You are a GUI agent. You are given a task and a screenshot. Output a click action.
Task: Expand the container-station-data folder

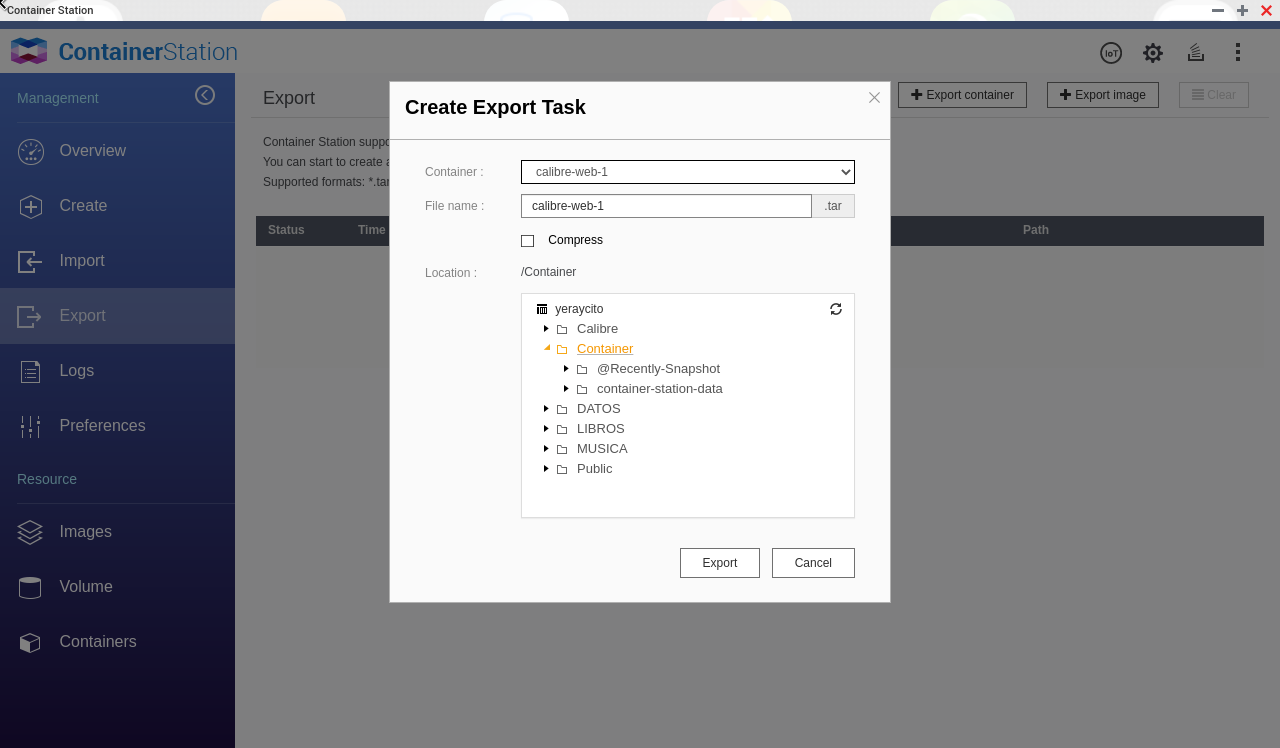tap(566, 389)
